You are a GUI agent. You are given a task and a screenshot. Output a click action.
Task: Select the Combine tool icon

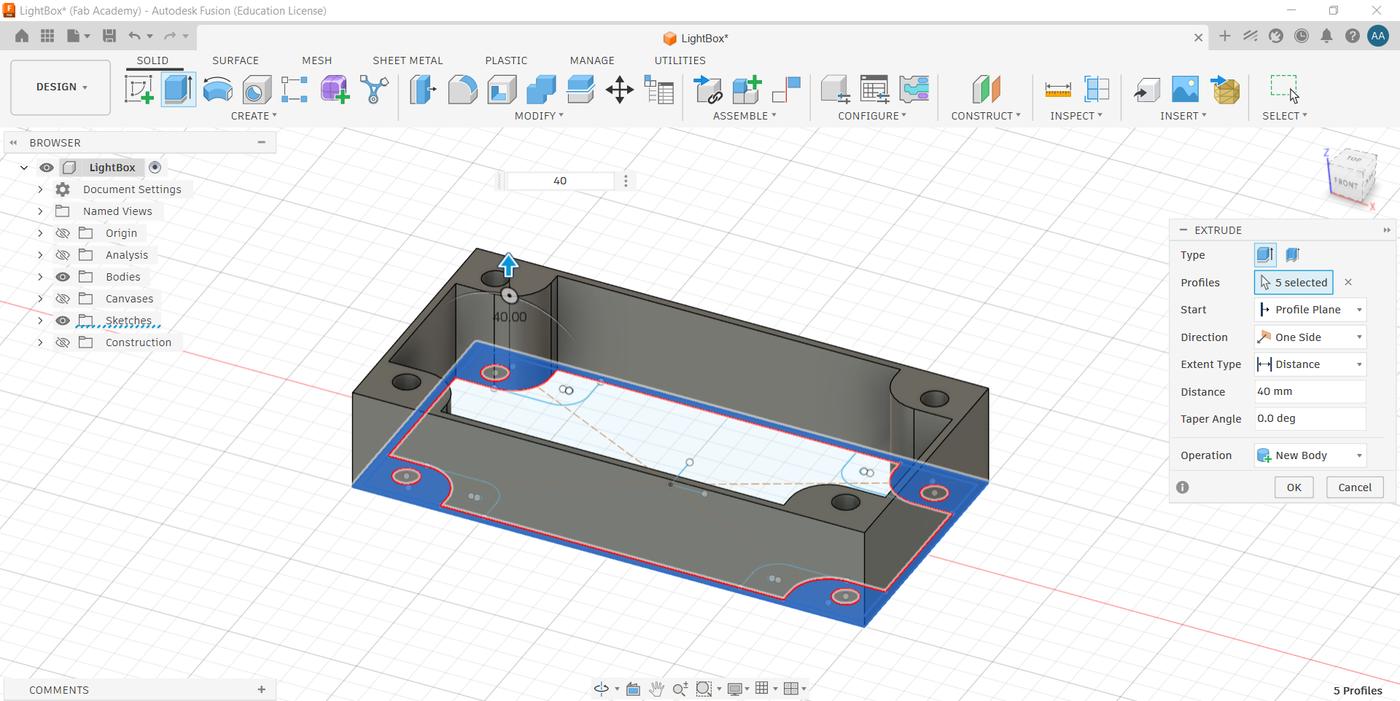(541, 89)
